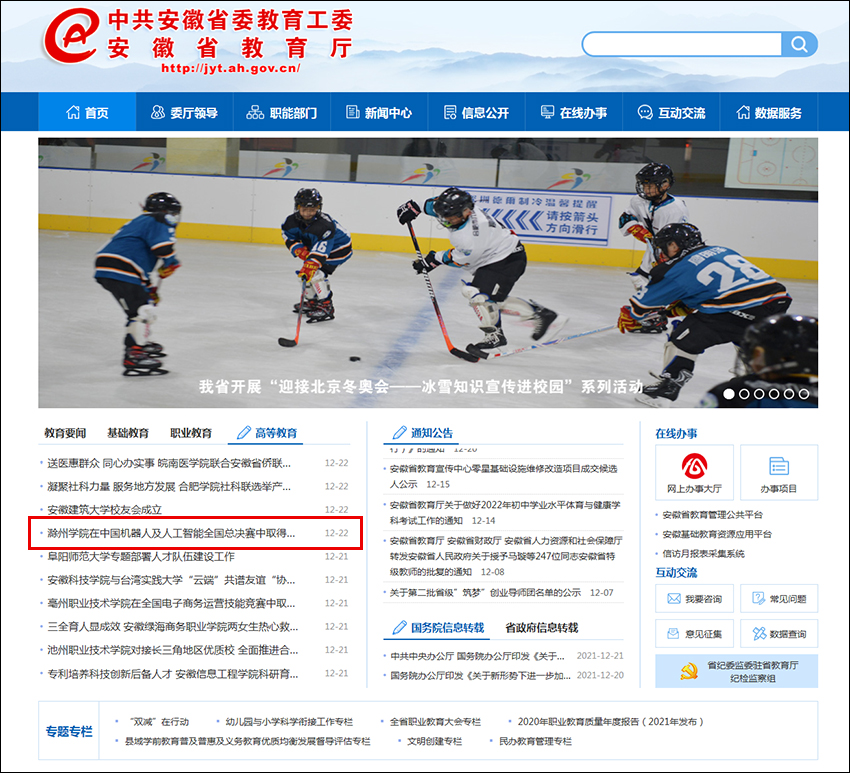Click the 数据查询 icon button

[x=779, y=634]
